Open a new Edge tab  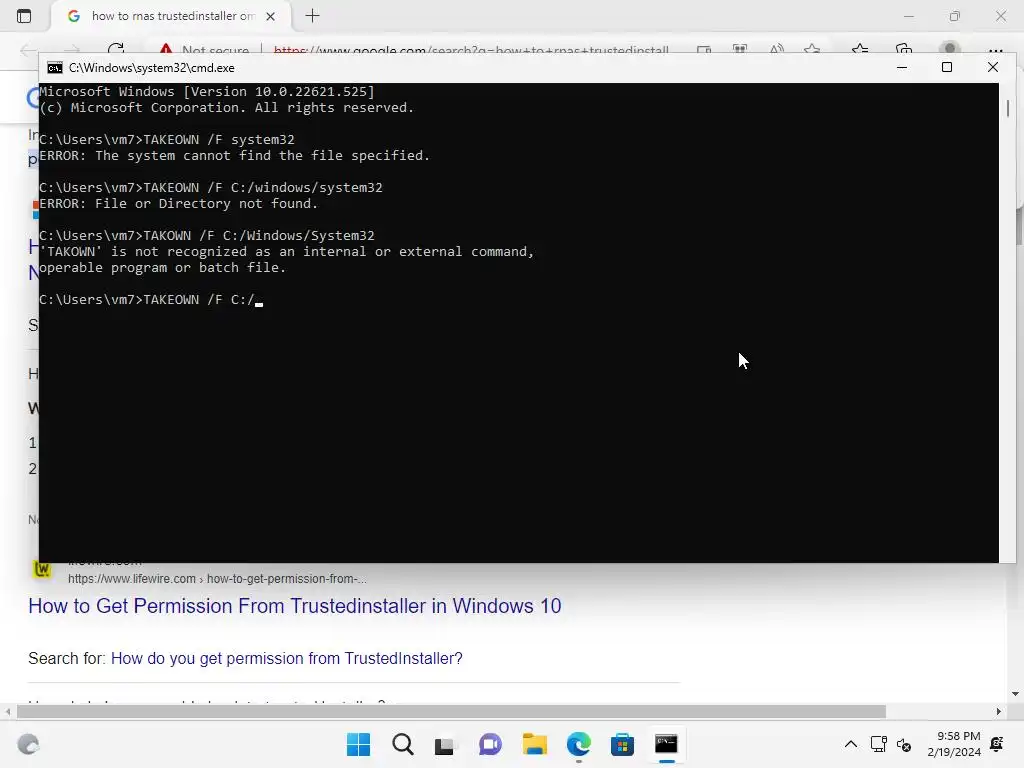(312, 16)
